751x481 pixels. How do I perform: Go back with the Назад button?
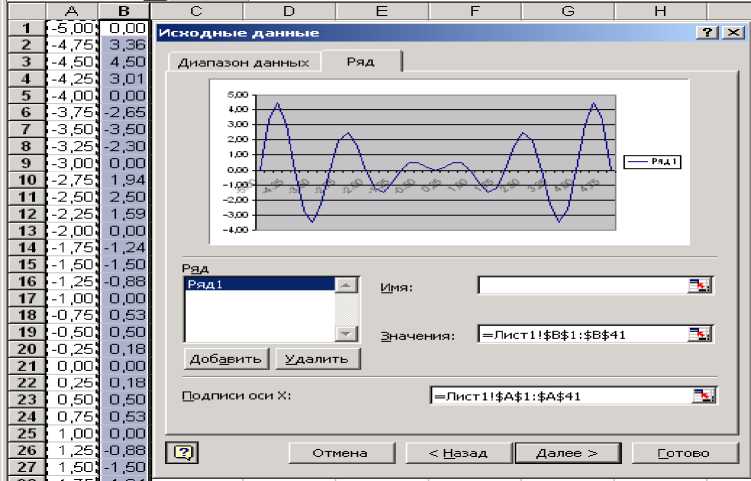tap(457, 453)
